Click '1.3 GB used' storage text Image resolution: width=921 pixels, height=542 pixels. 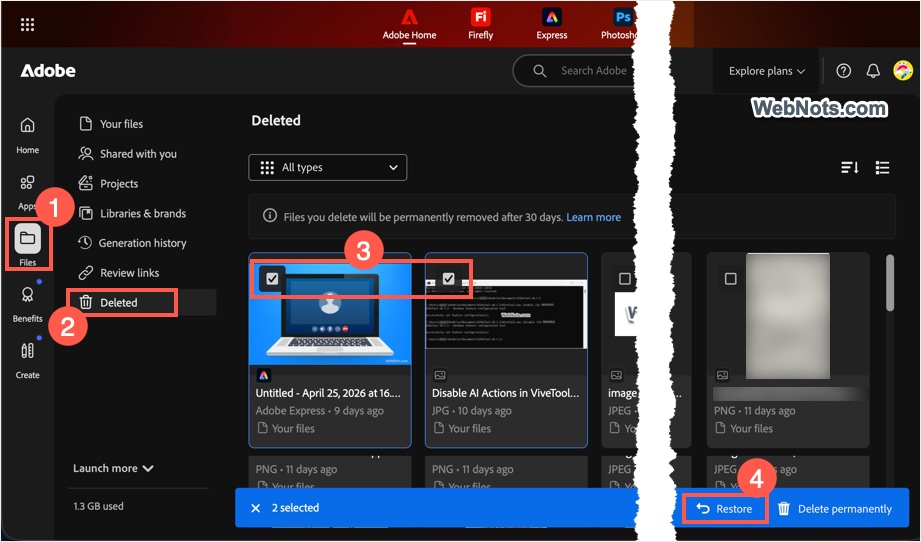[98, 506]
